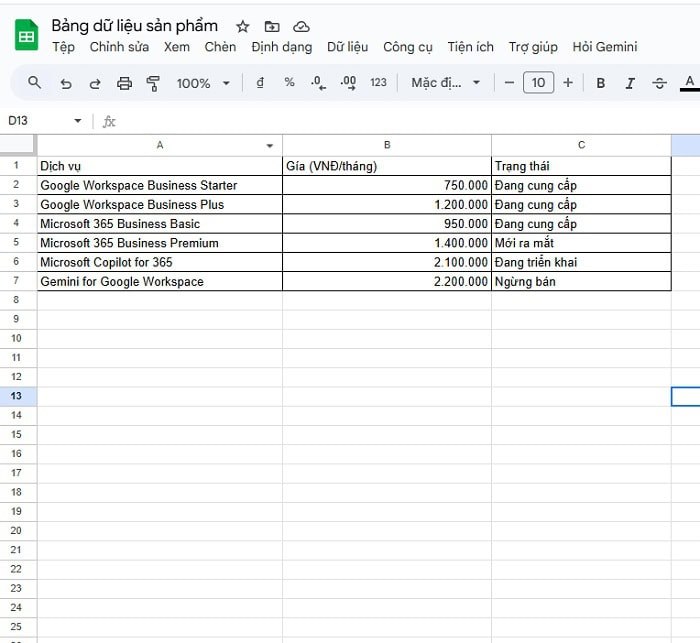Select cell Microsoft 365 Business Premium

(160, 243)
